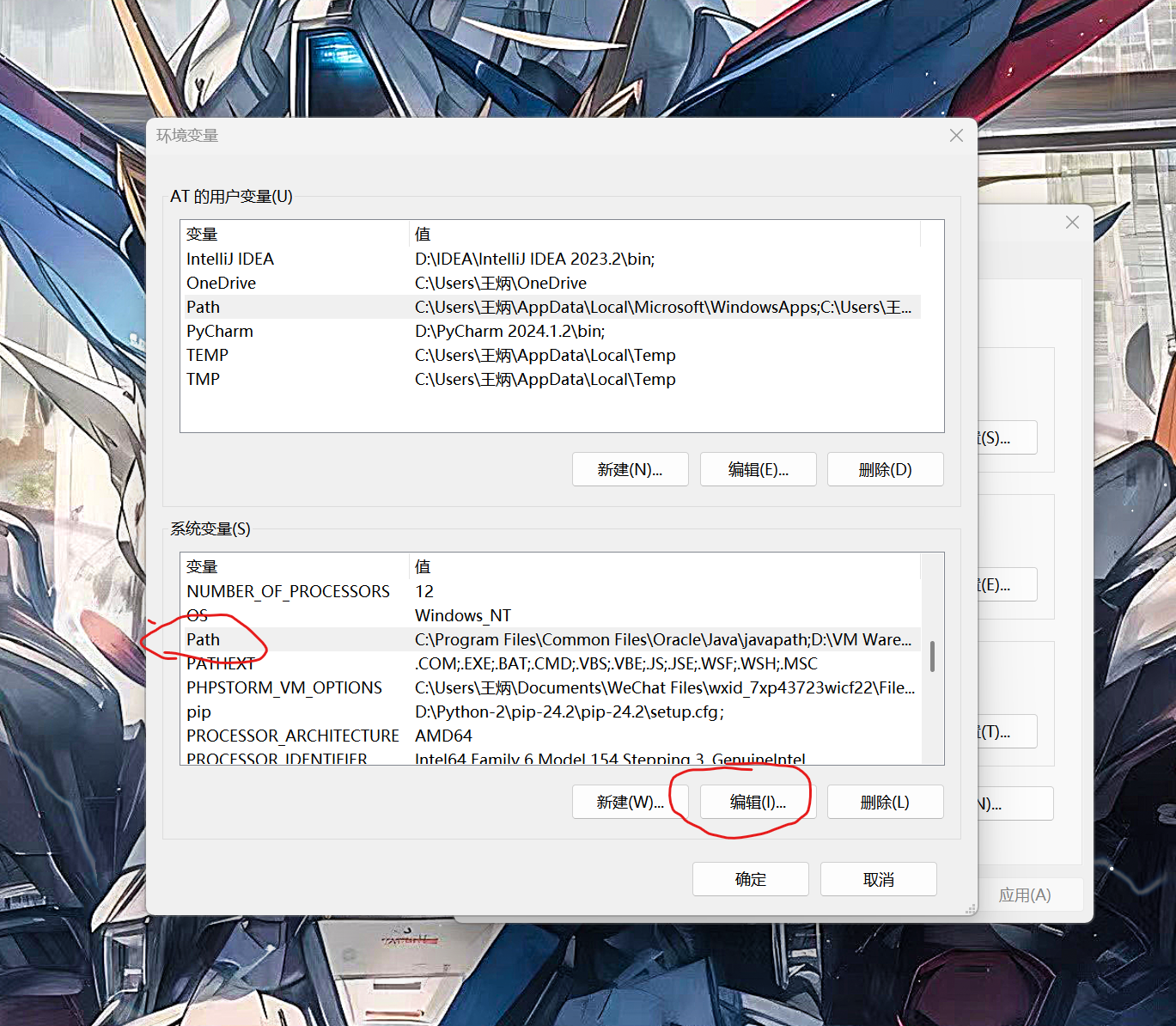Image resolution: width=1176 pixels, height=1026 pixels.
Task: Click Windows_NT value cell
Action: click(463, 615)
